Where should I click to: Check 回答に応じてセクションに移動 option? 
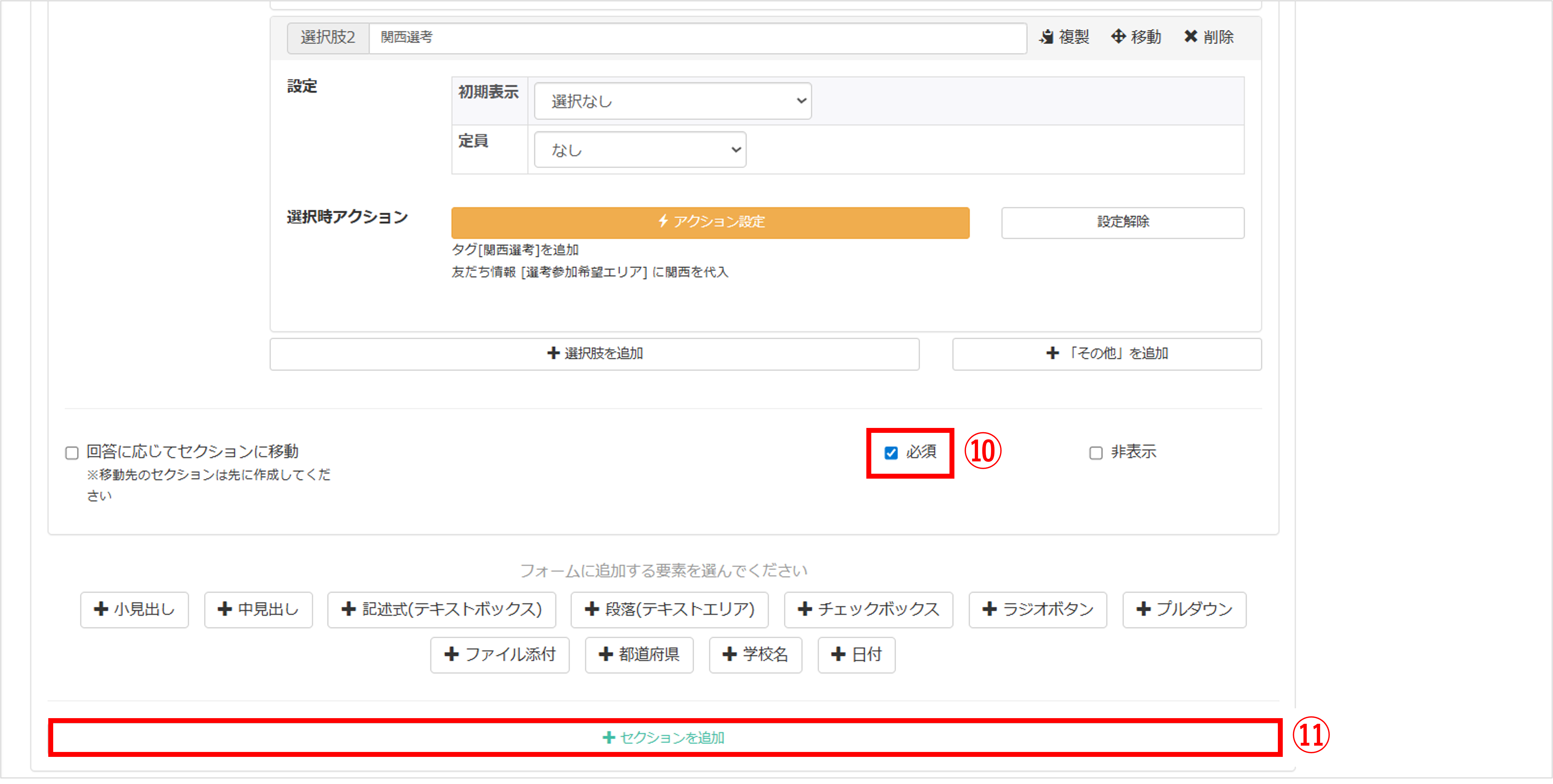click(x=72, y=453)
